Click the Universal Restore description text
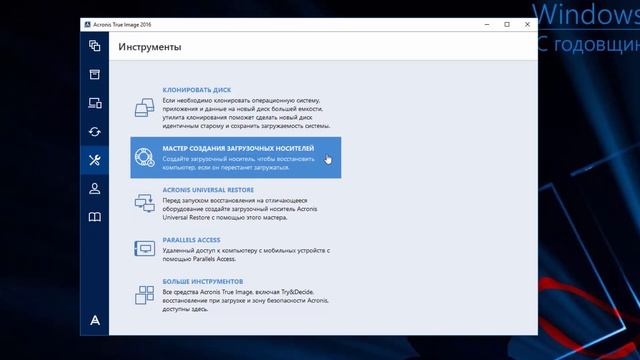The height and width of the screenshot is (360, 640). coord(240,209)
